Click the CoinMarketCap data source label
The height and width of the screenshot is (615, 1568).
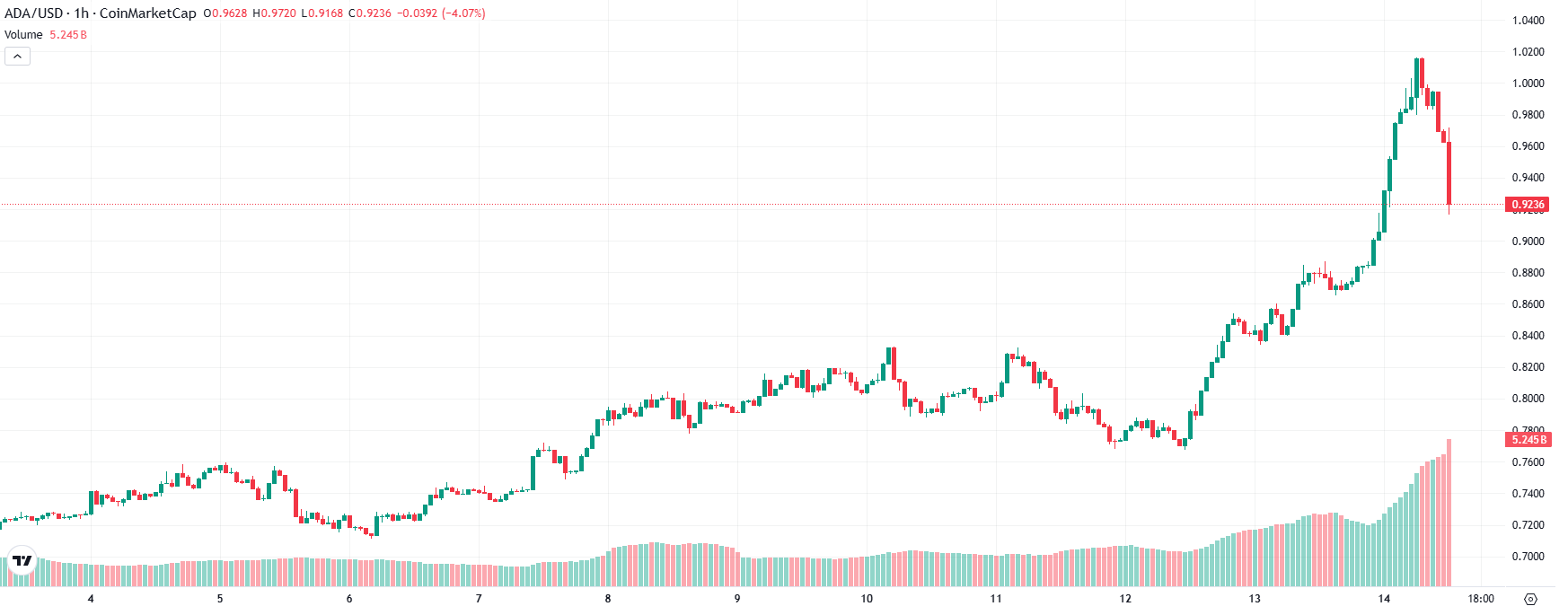pyautogui.click(x=148, y=13)
